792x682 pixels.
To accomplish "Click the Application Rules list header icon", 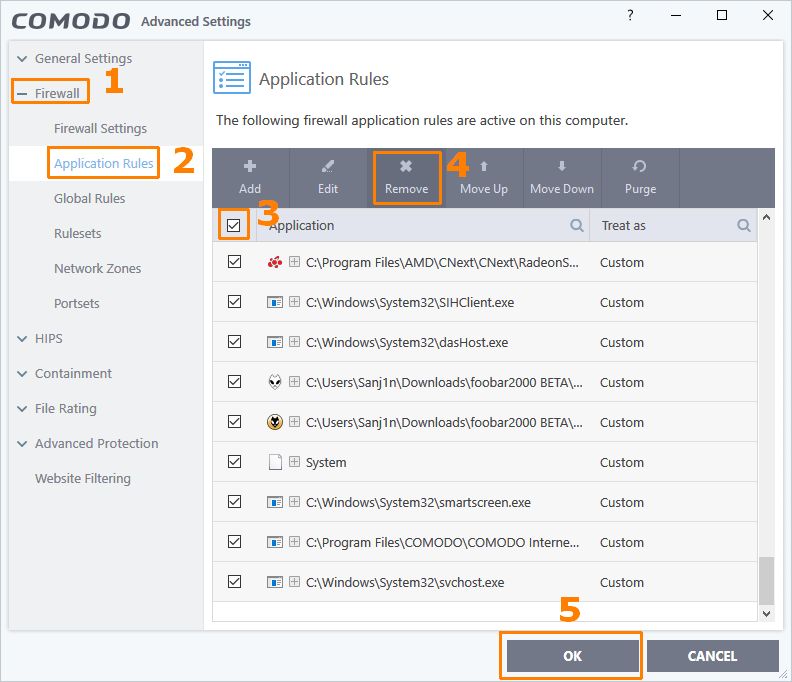I will tap(232, 78).
